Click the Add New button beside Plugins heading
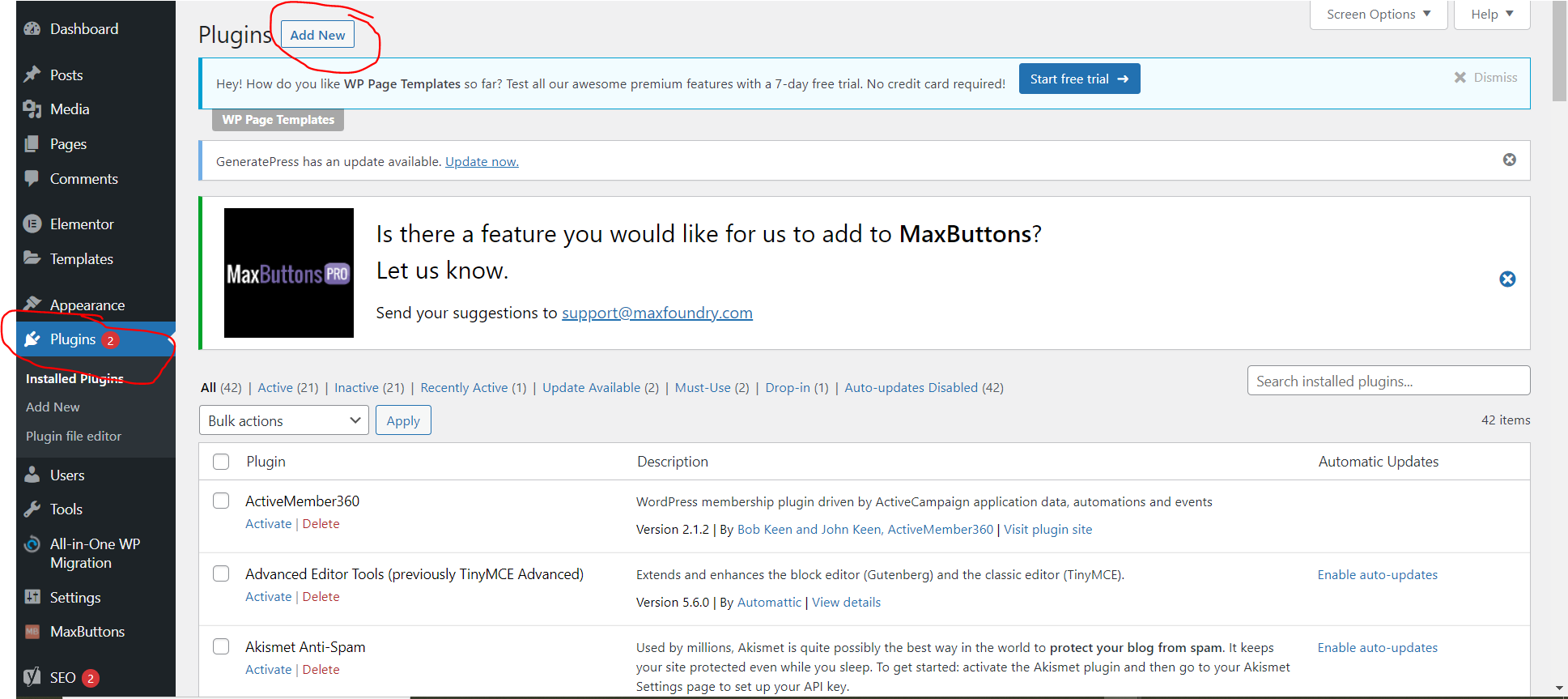Viewport: 1568px width, 699px height. point(317,35)
